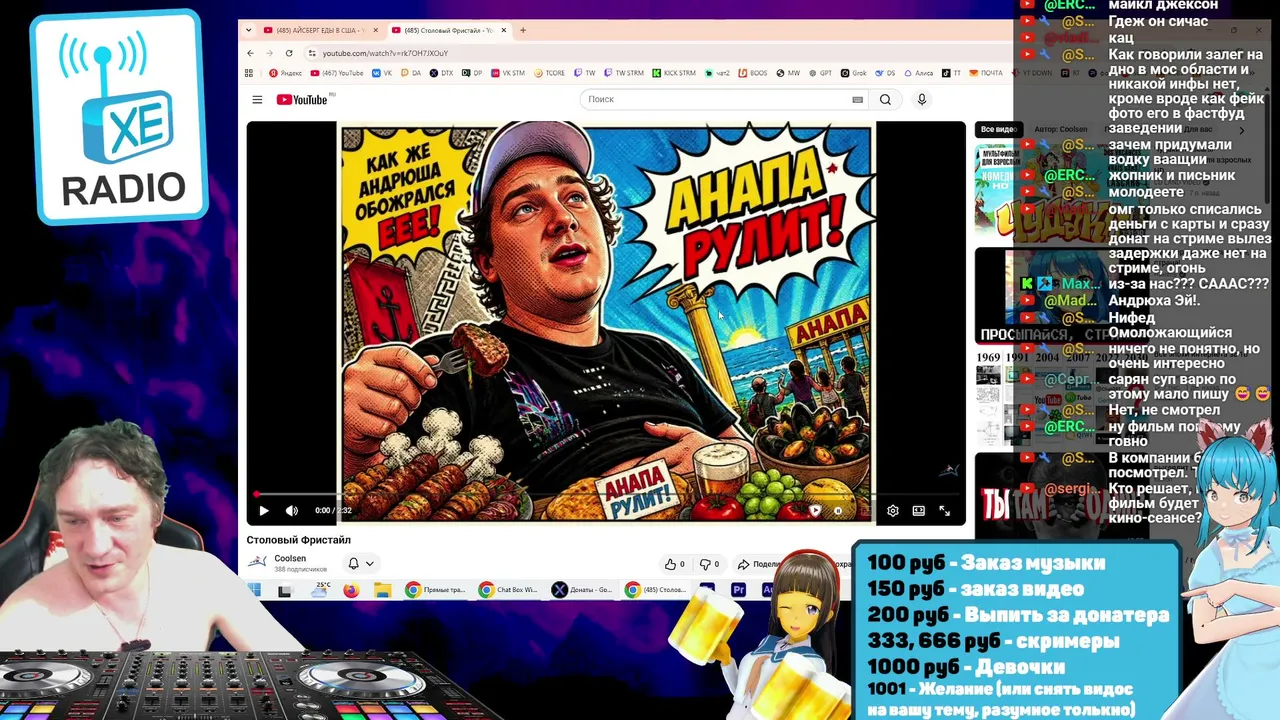The height and width of the screenshot is (720, 1280).
Task: Click the YouTube search magnifier button
Action: coord(885,99)
